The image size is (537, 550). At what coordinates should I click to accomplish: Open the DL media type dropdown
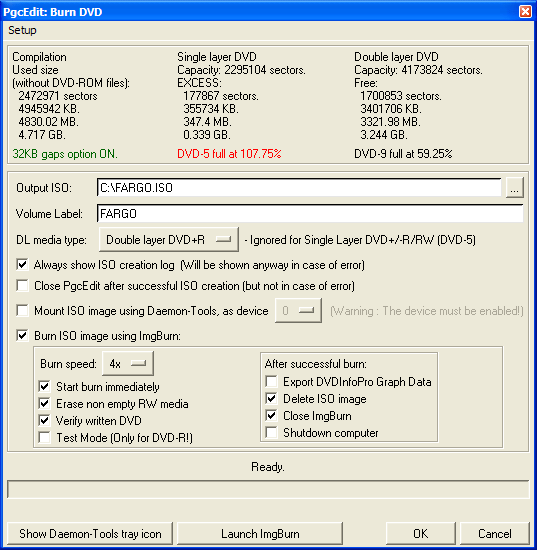coord(169,240)
